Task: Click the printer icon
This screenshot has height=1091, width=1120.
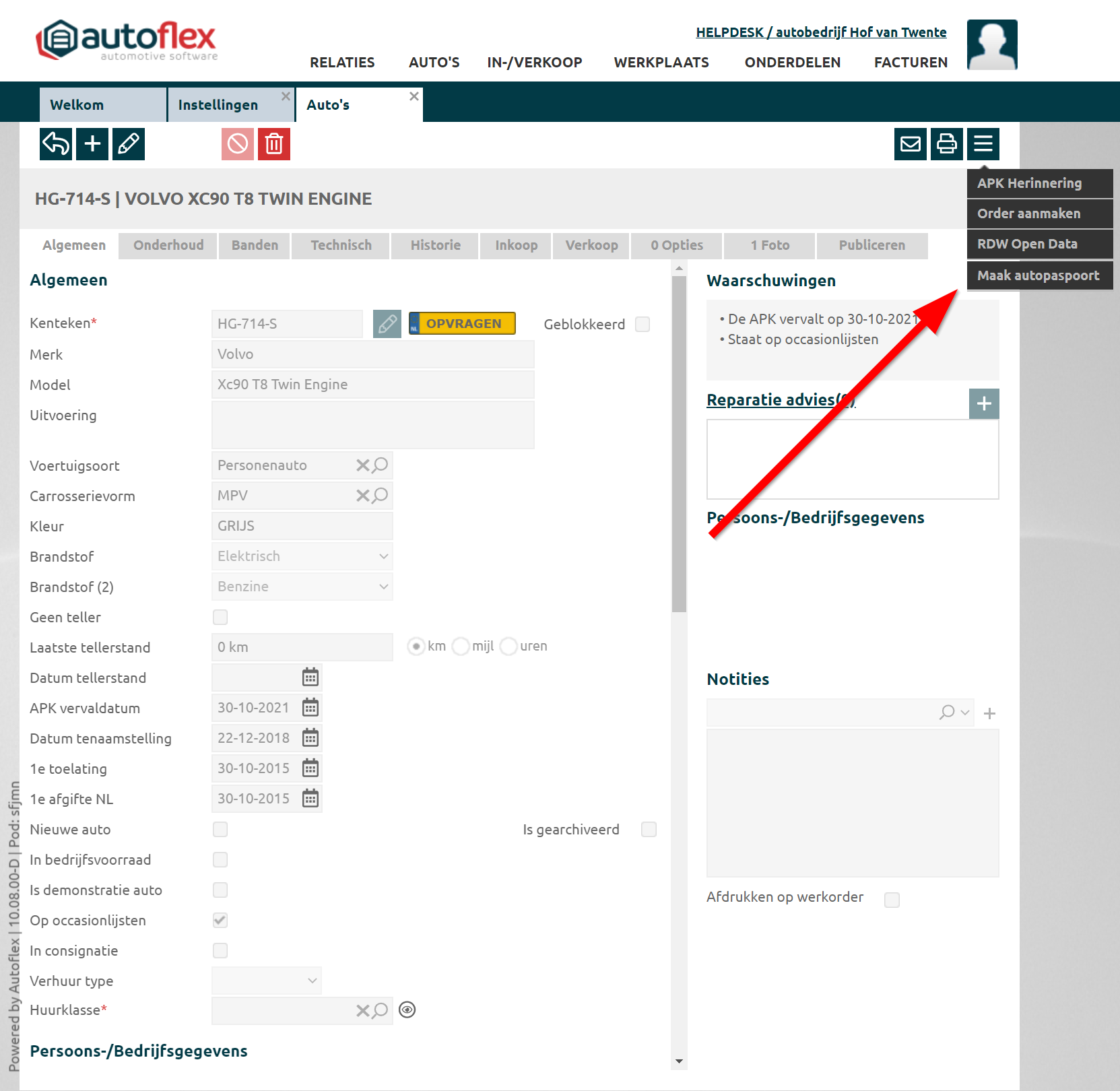Action: 947,144
